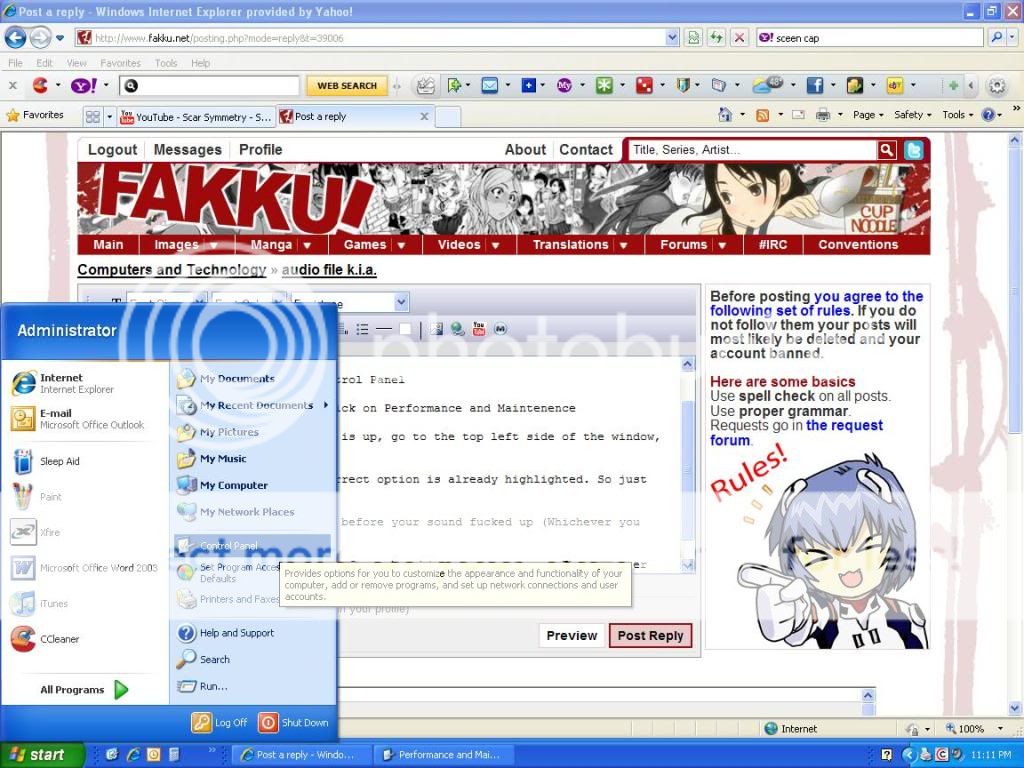The height and width of the screenshot is (768, 1024).
Task: Open iTunes in the Start menu
Action: pyautogui.click(x=53, y=604)
